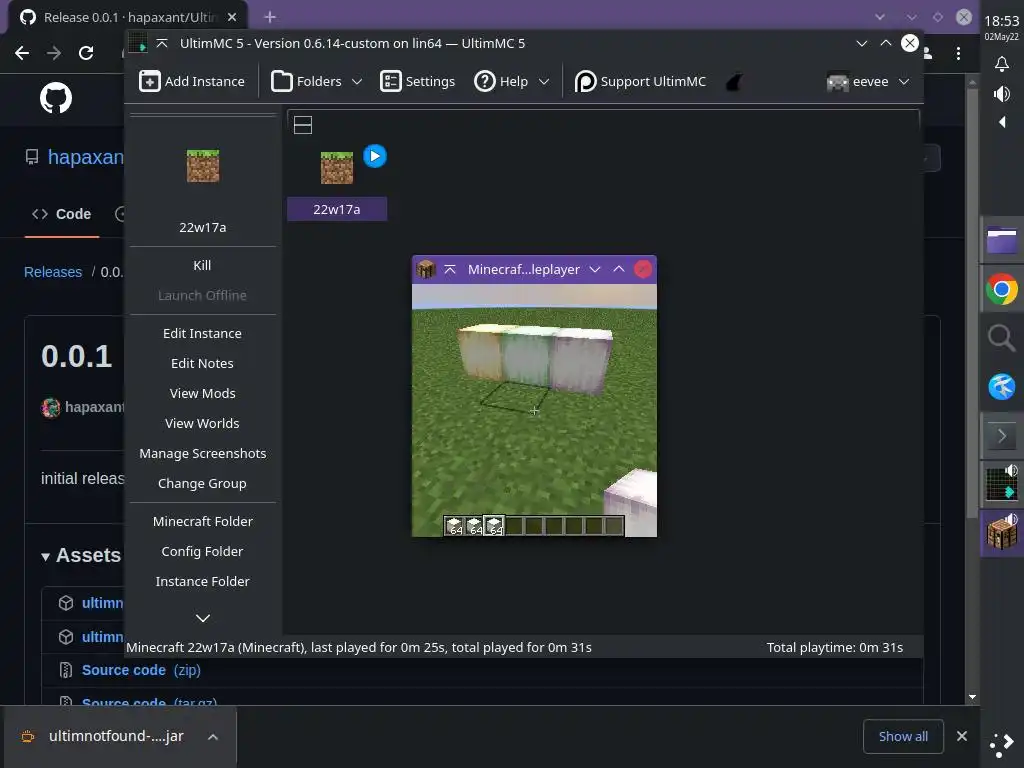Open the search magnifier in panel
Viewport: 1024px width, 768px height.
click(1001, 338)
